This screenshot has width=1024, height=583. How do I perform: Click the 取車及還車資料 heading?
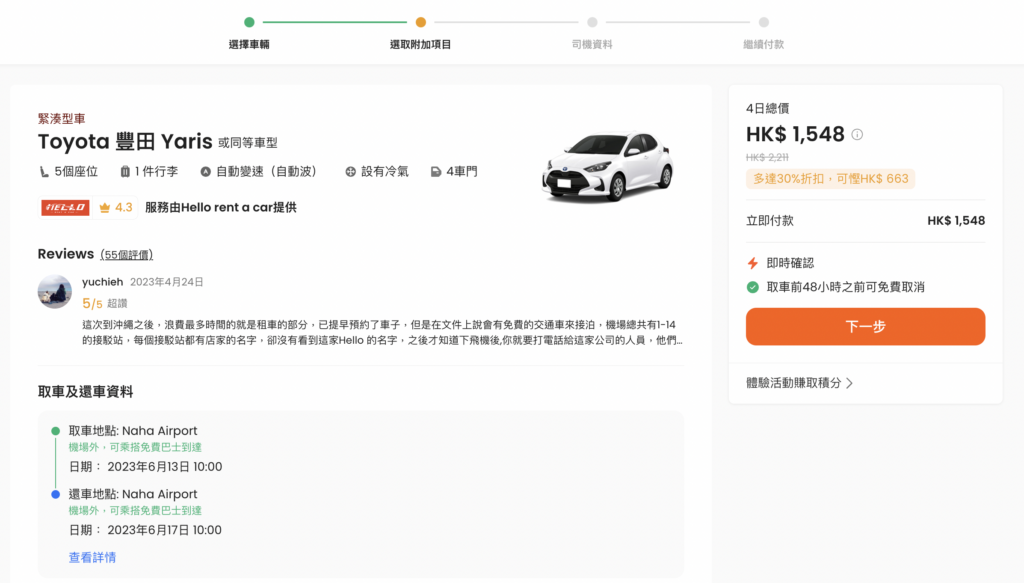pos(86,392)
